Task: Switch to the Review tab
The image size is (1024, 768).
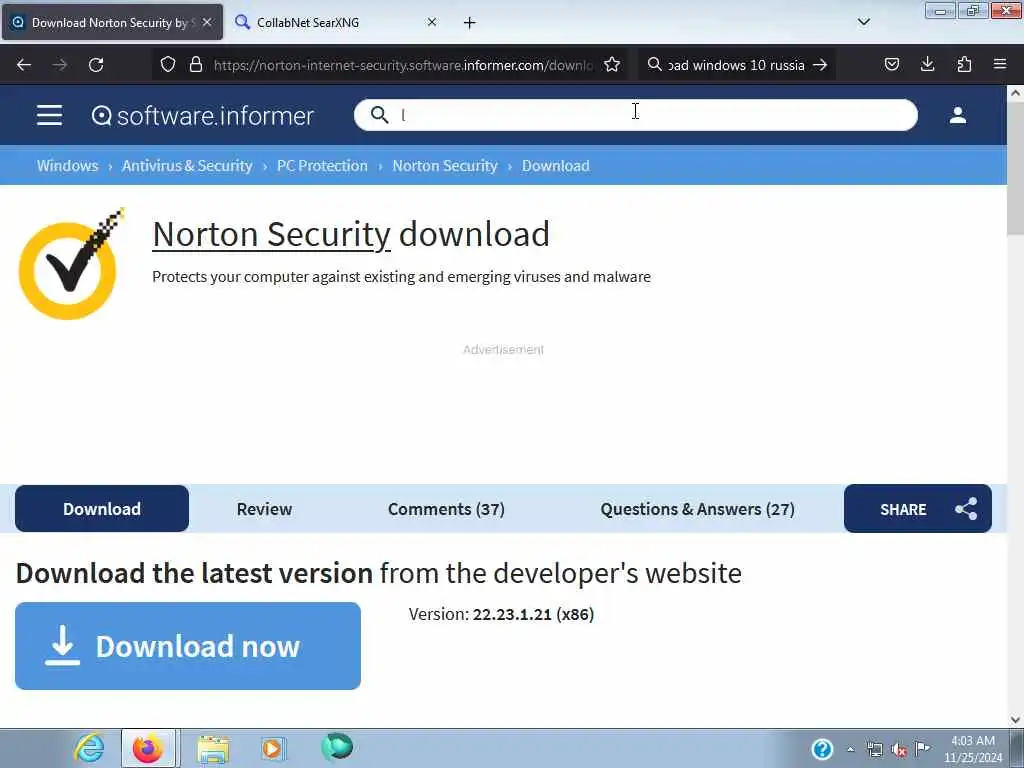Action: 264,509
